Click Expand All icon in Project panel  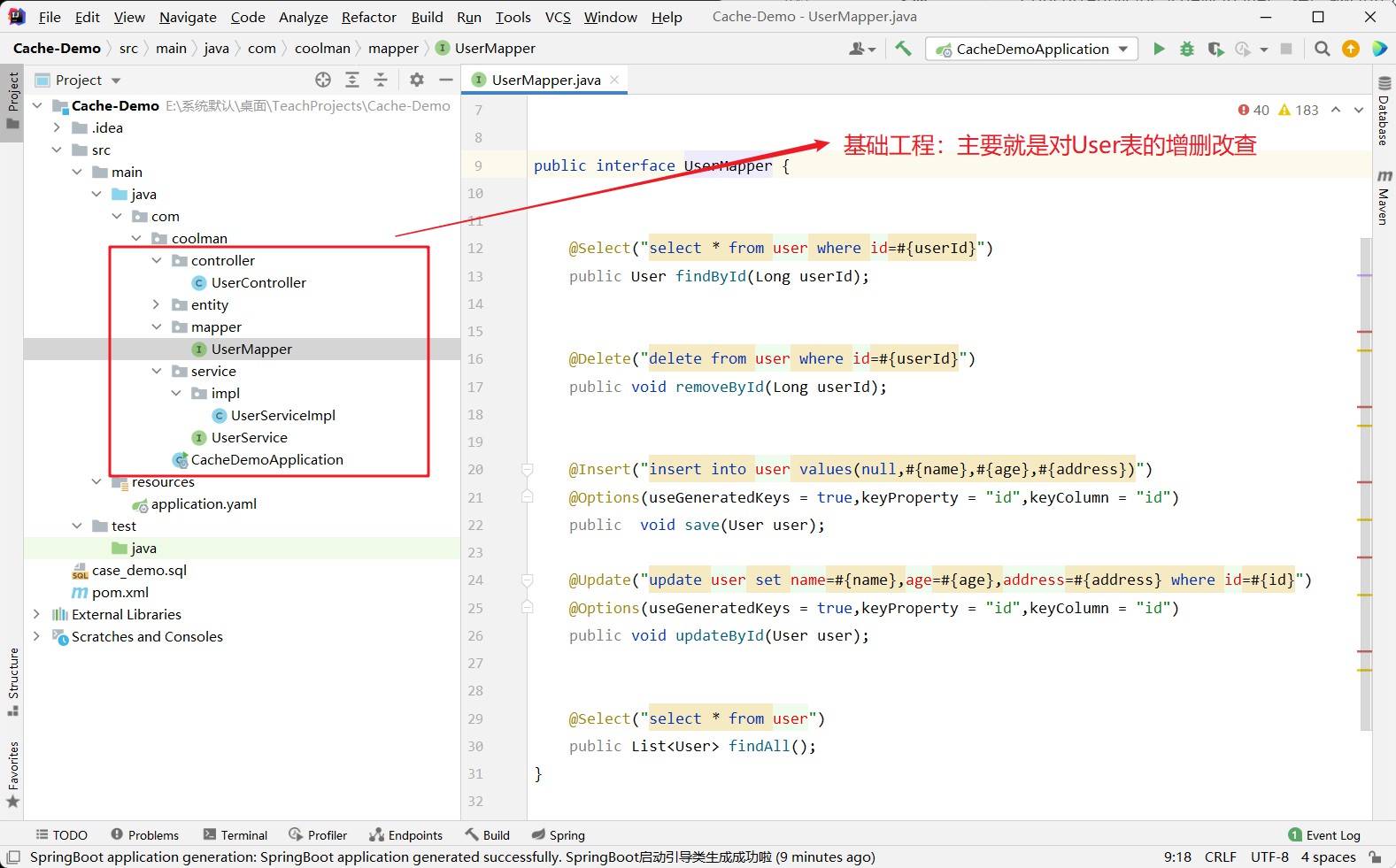point(352,80)
